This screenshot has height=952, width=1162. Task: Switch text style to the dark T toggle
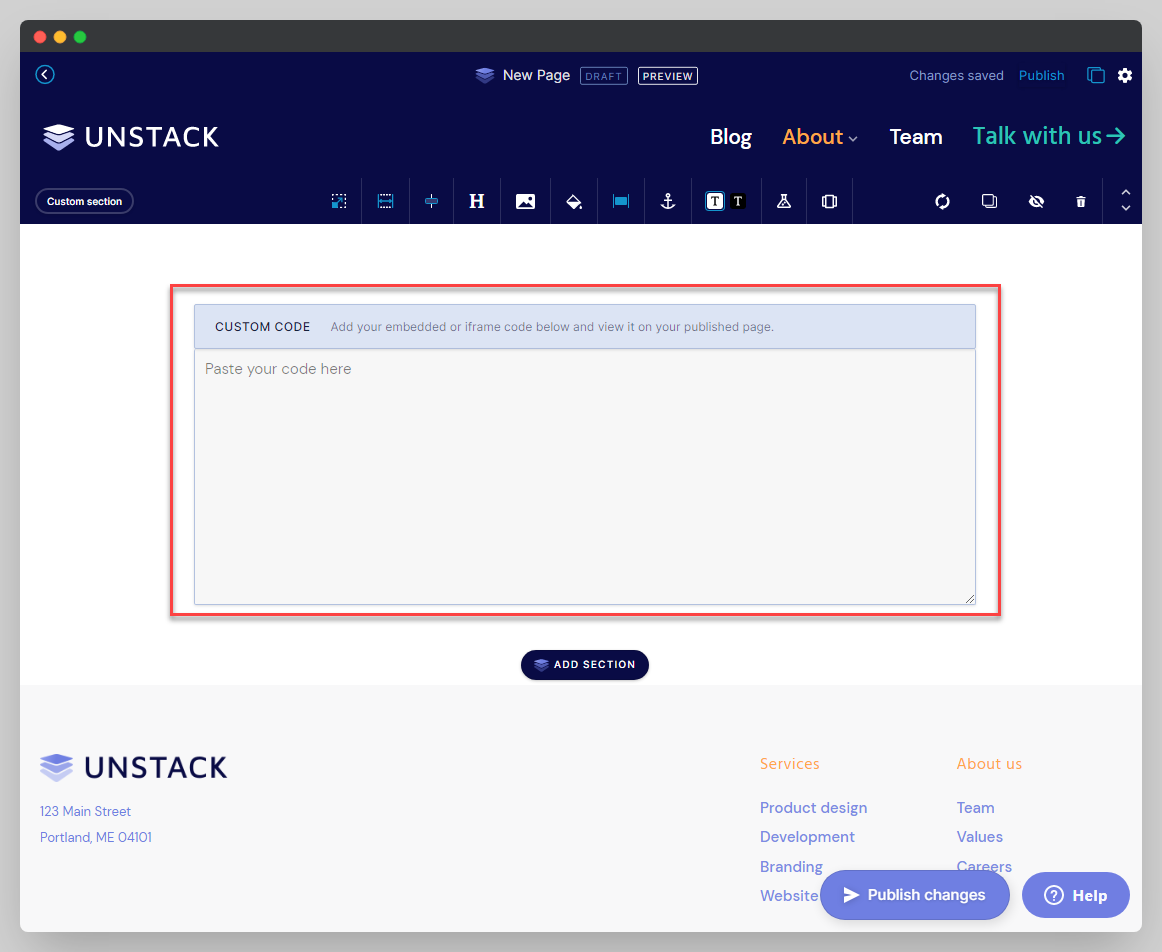click(738, 201)
